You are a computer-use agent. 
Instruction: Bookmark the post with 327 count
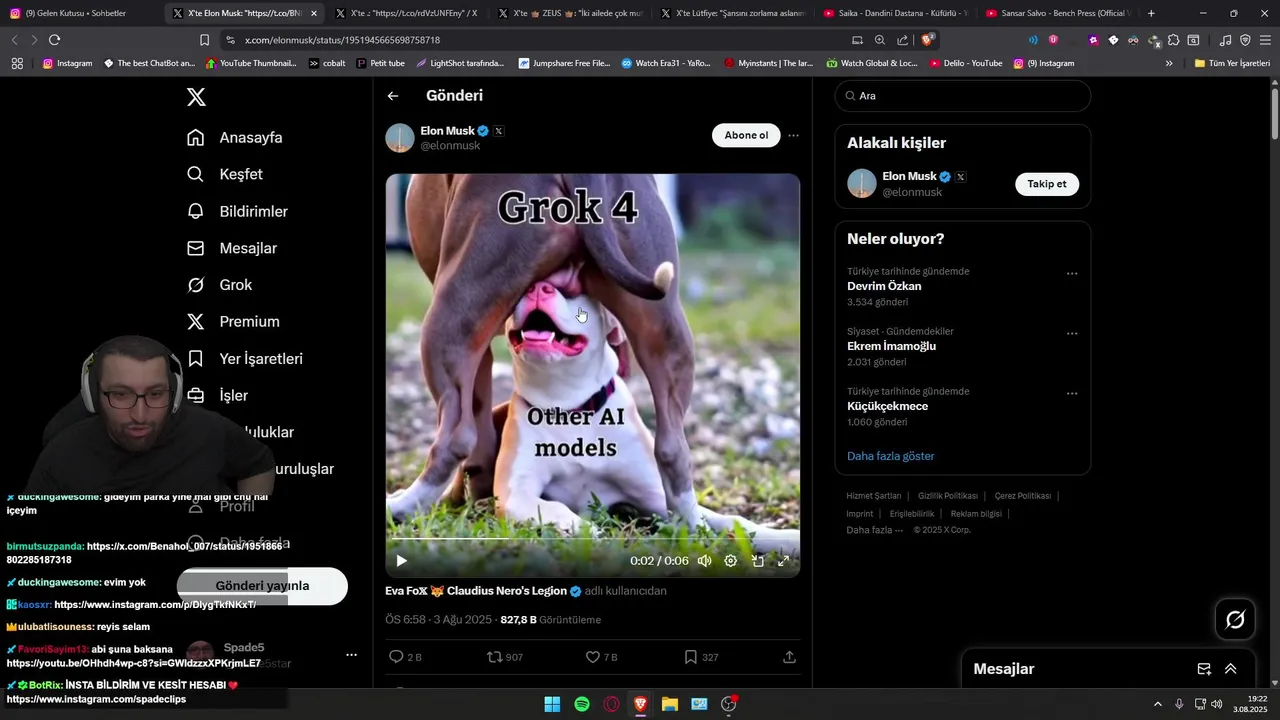click(701, 657)
